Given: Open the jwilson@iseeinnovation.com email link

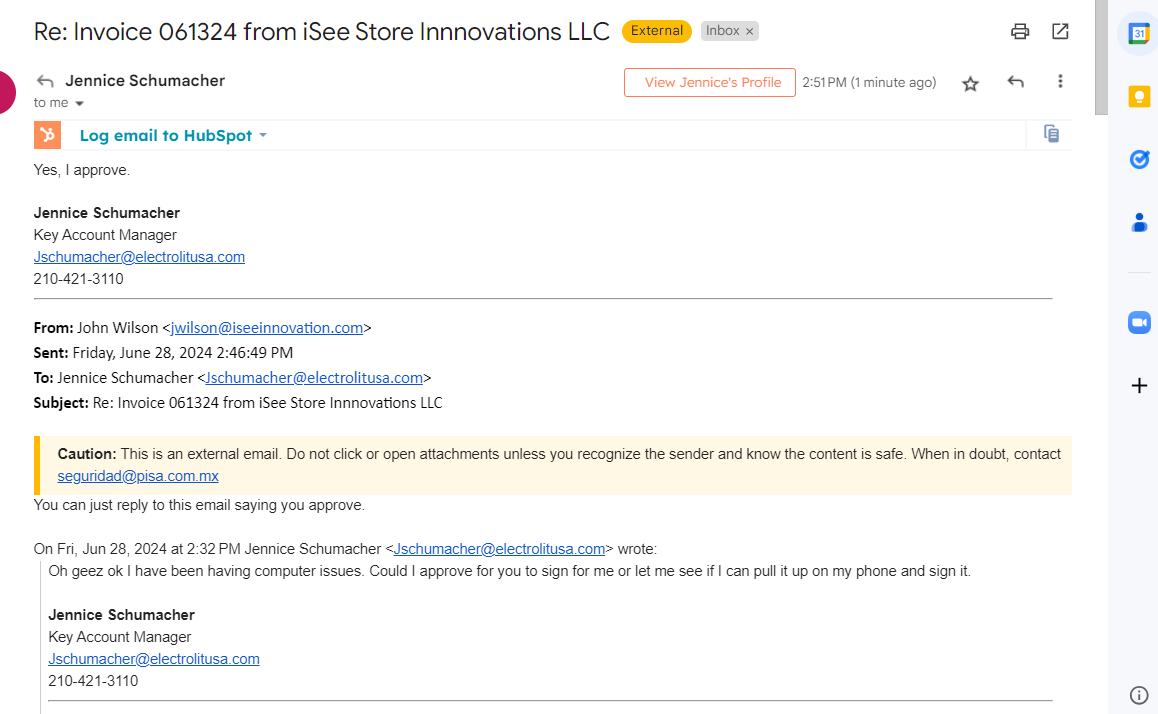Looking at the screenshot, I should [267, 328].
